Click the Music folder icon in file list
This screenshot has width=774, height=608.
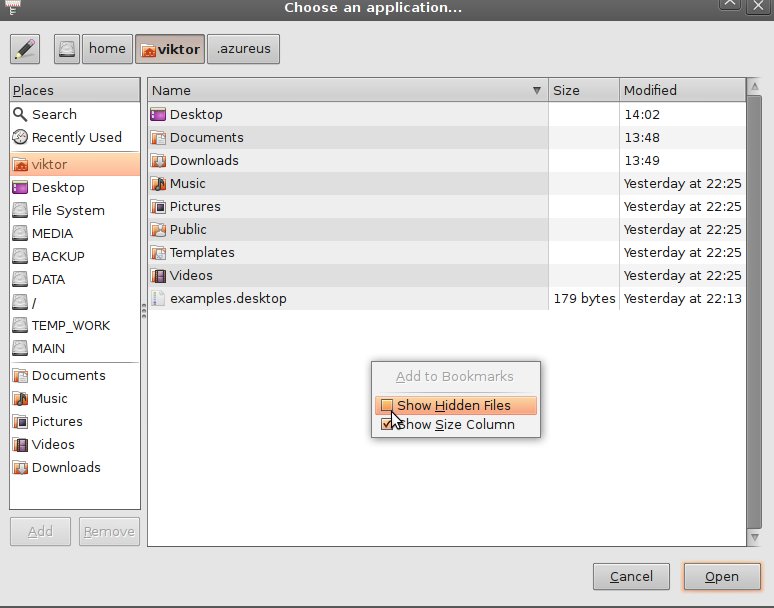pyautogui.click(x=158, y=184)
